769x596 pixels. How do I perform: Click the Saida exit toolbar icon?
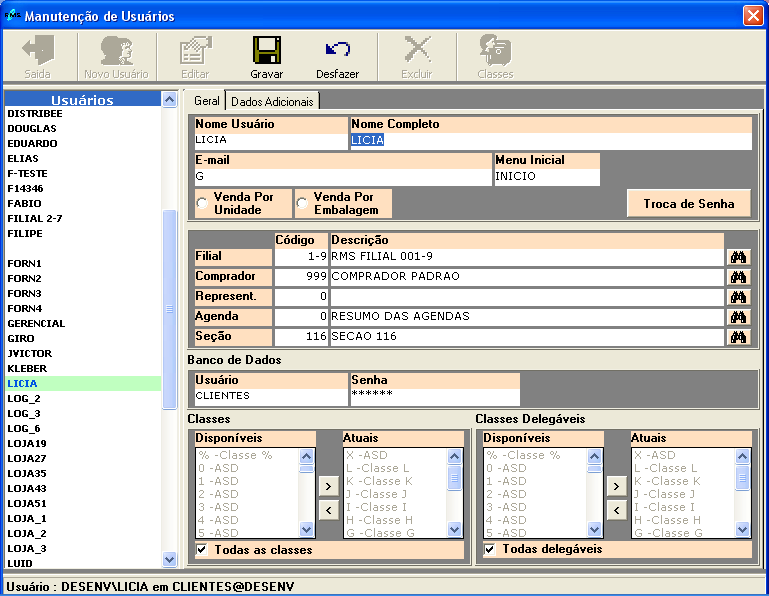(x=38, y=50)
